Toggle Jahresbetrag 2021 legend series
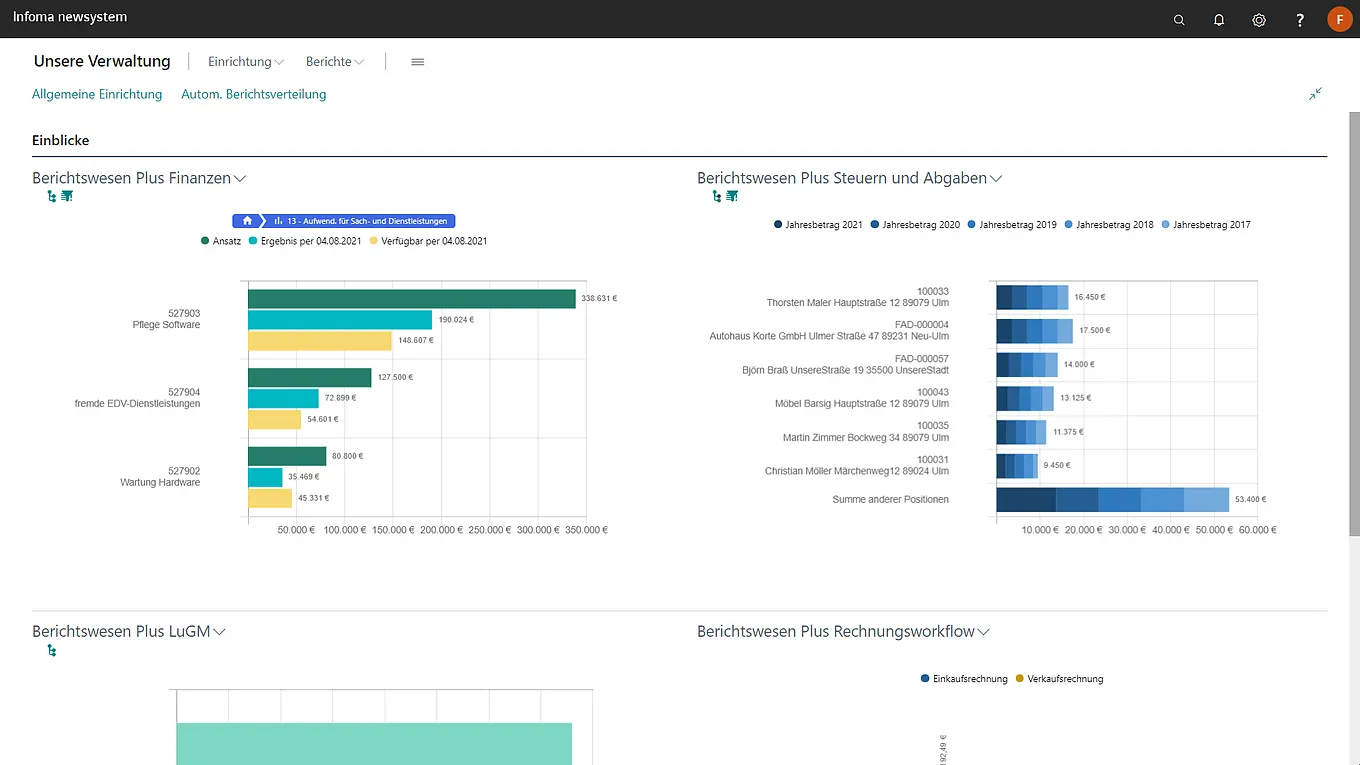The height and width of the screenshot is (765, 1360). 817,225
